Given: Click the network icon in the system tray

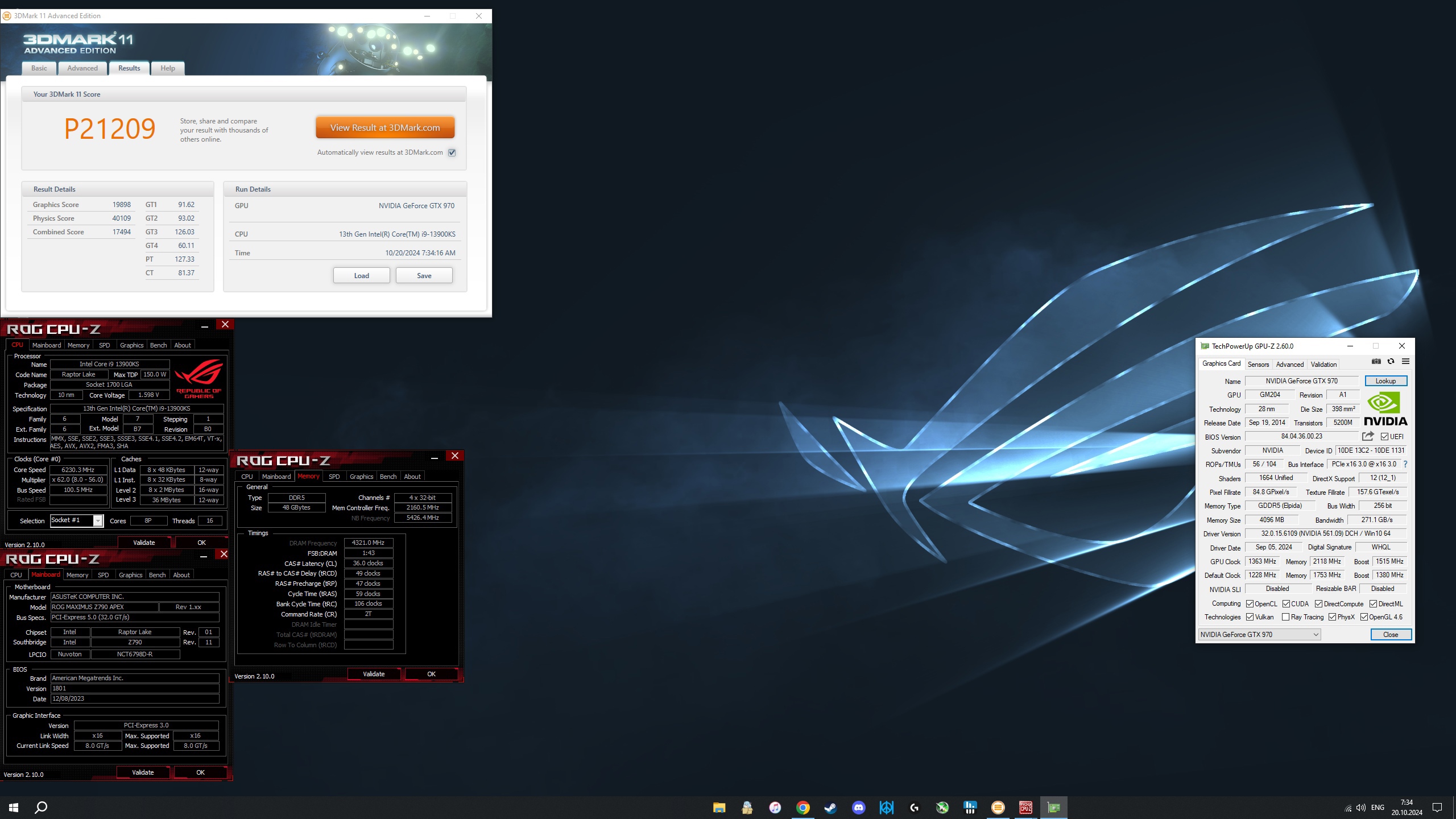Looking at the screenshot, I should pos(1348,808).
